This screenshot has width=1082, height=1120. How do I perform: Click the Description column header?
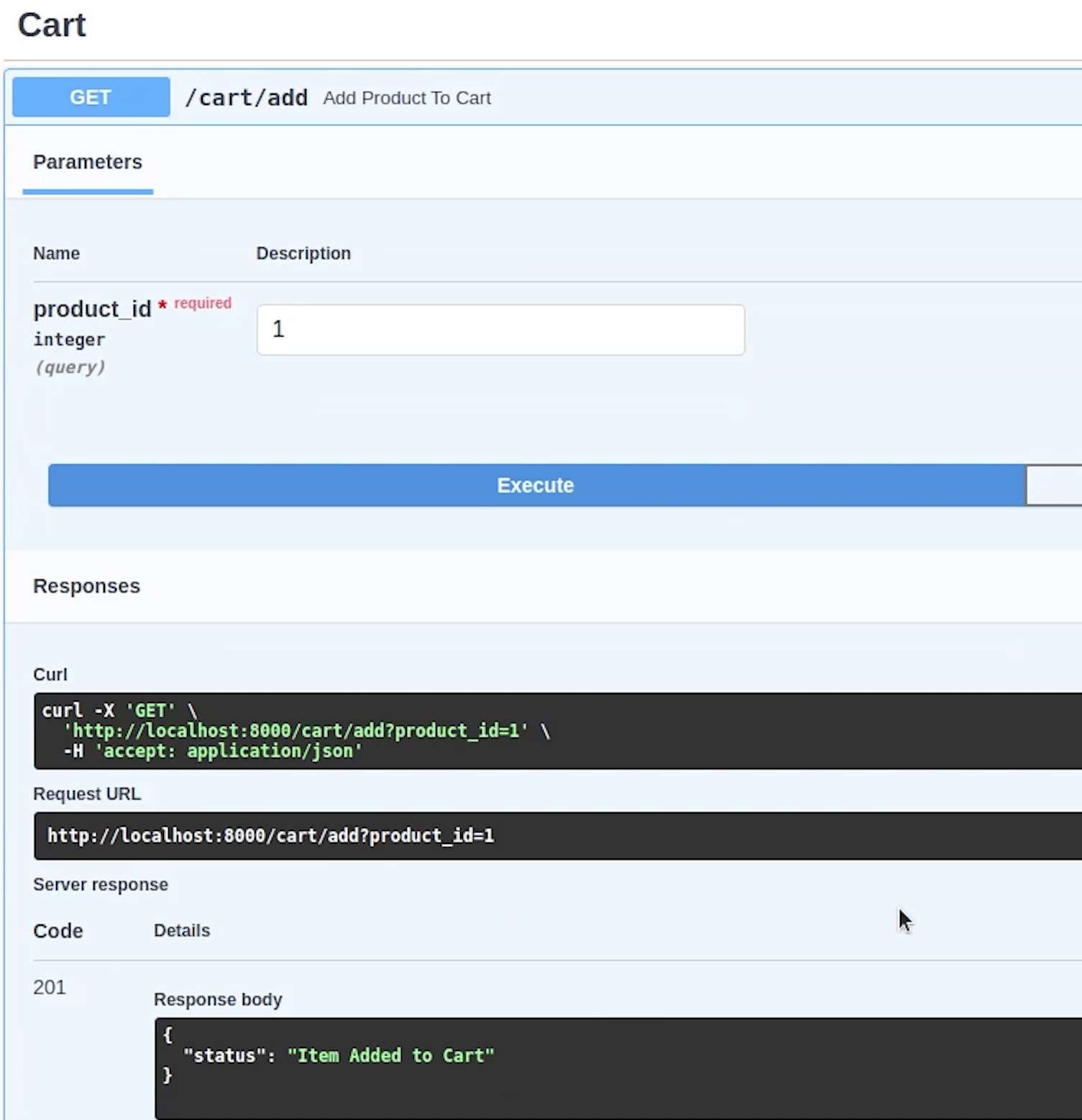tap(303, 254)
